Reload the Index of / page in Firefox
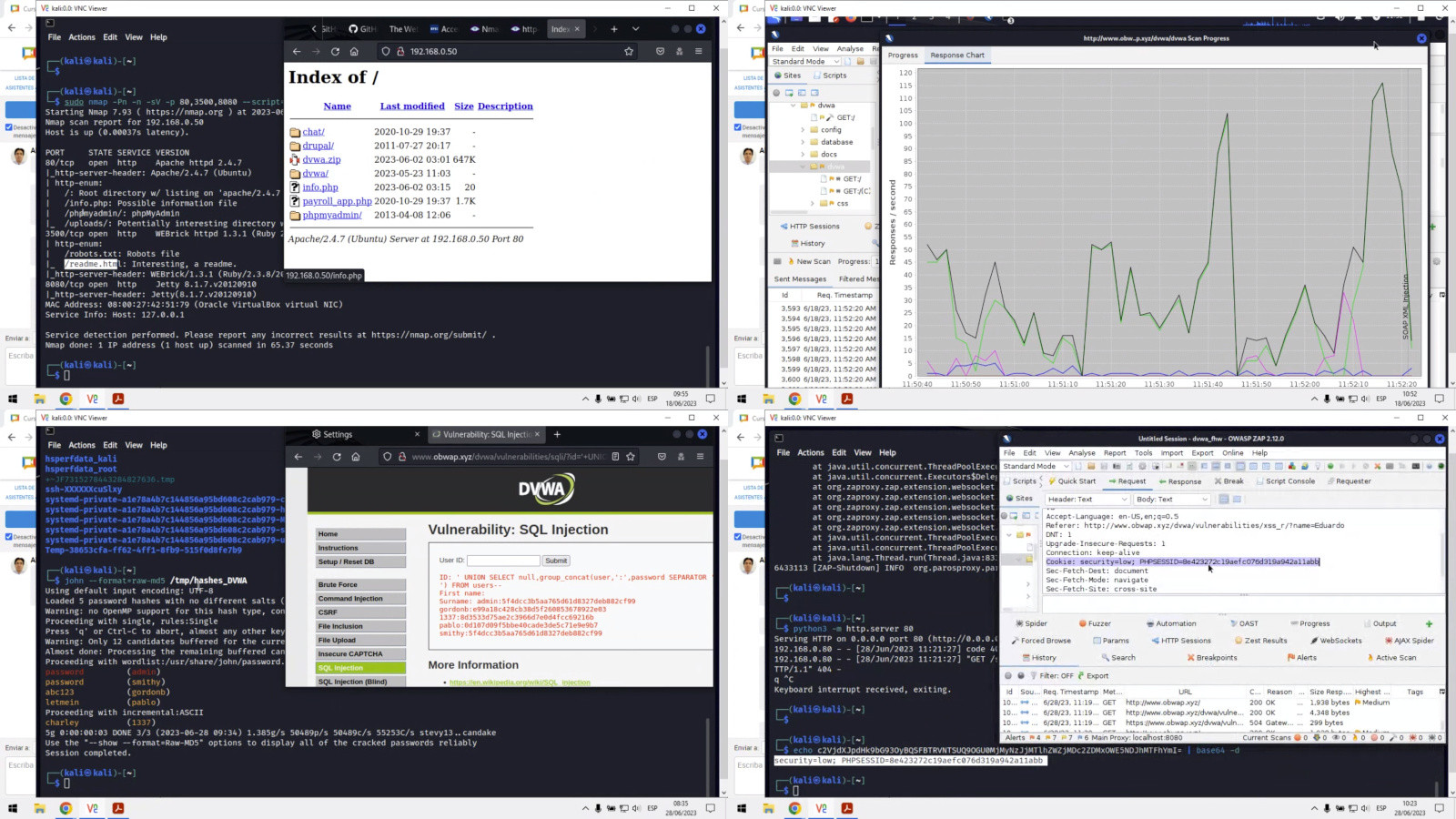The image size is (1456, 819). pos(335,52)
